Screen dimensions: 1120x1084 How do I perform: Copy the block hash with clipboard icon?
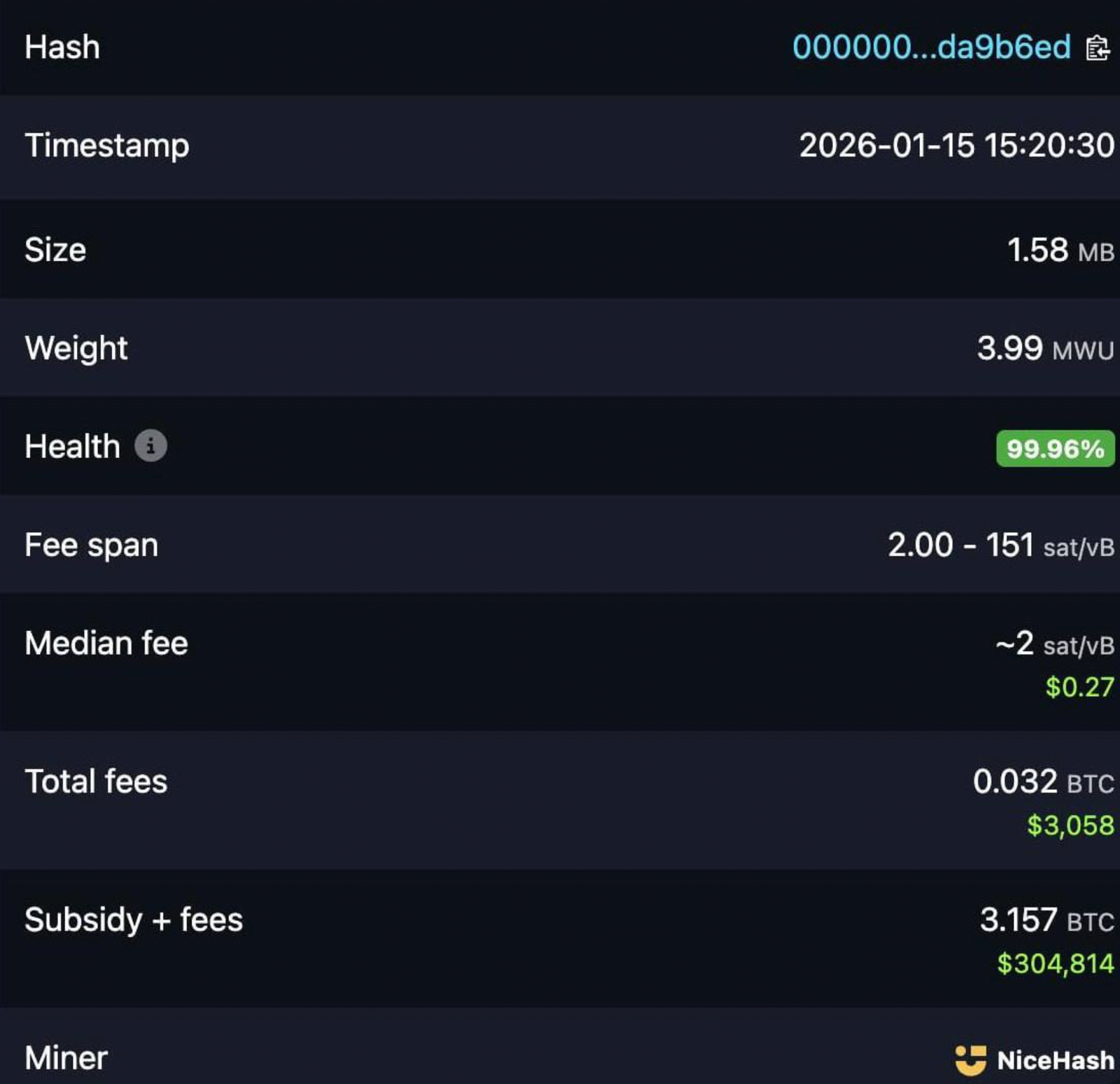(x=1097, y=48)
